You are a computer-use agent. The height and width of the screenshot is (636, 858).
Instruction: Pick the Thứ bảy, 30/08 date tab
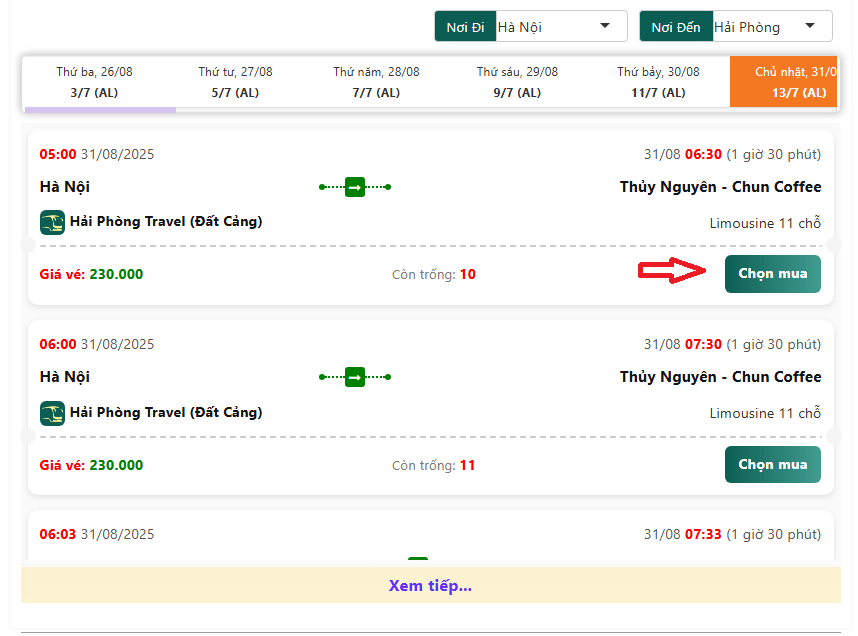[x=658, y=82]
